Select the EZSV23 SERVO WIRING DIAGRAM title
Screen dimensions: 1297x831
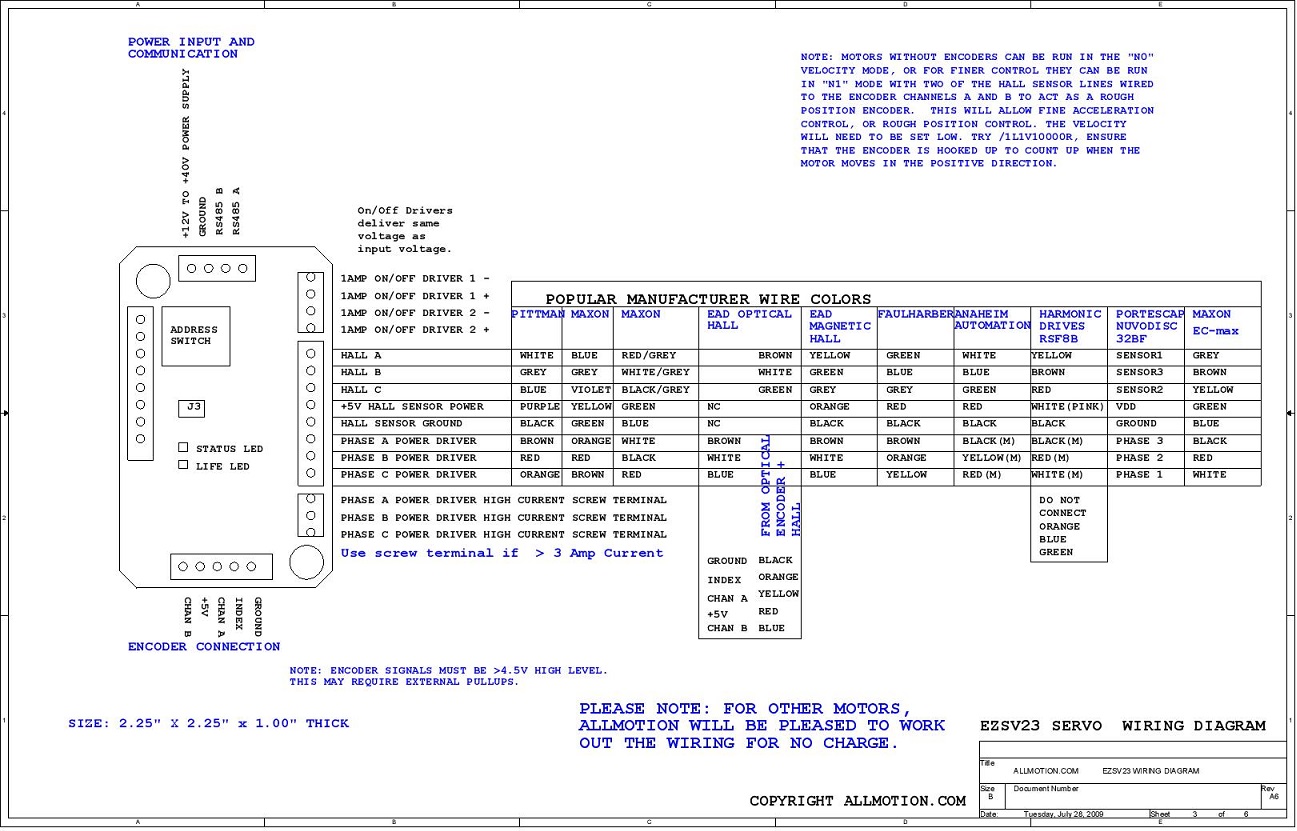tap(1123, 726)
